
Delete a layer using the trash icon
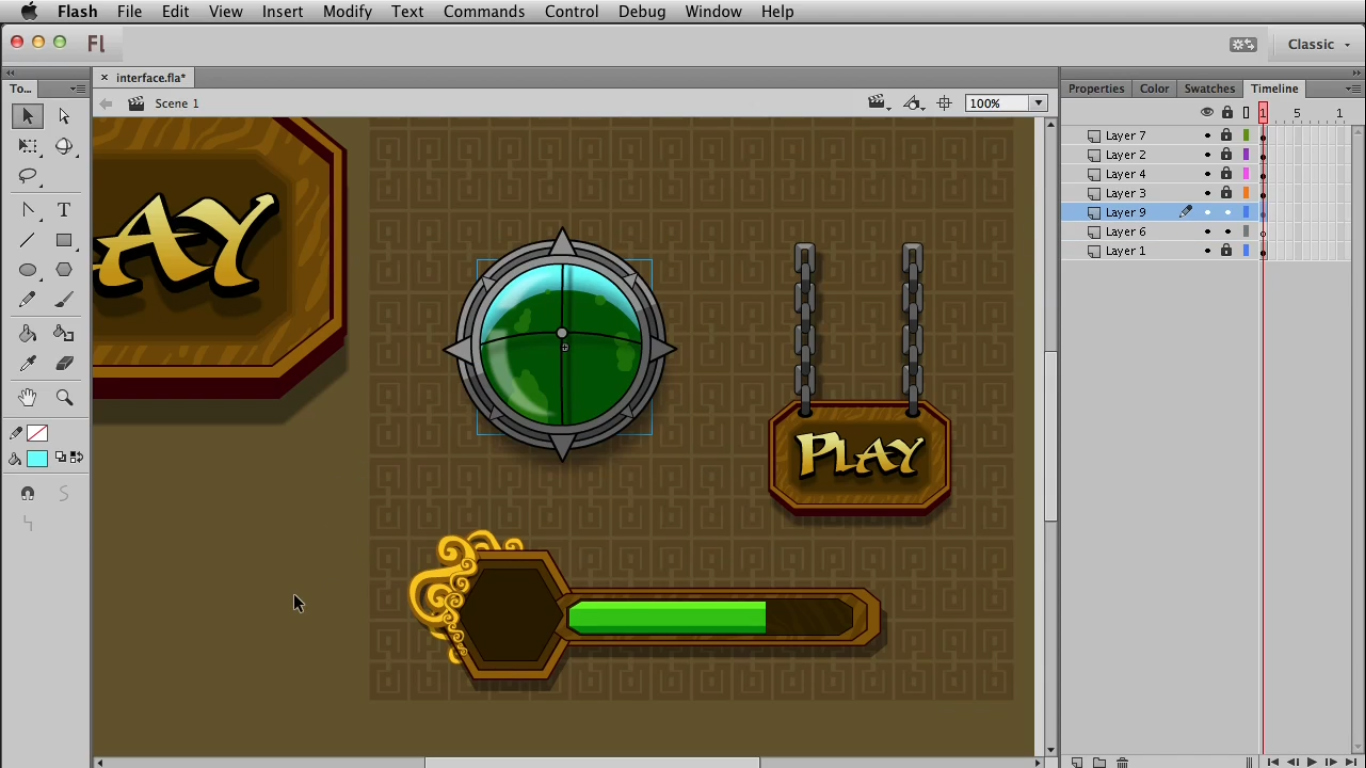(x=1122, y=762)
